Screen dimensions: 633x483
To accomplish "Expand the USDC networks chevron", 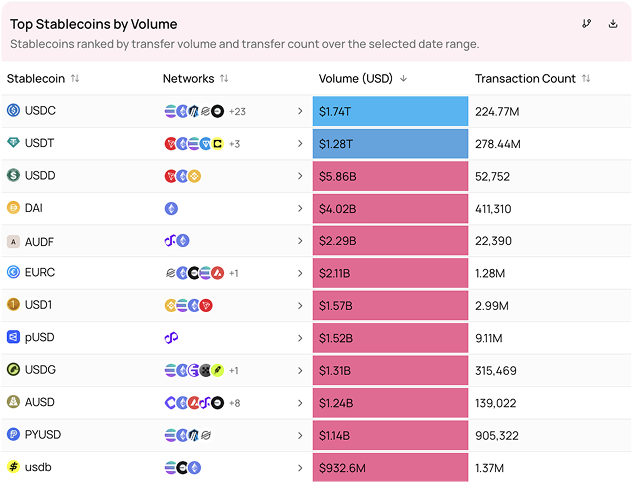I will pos(300,111).
